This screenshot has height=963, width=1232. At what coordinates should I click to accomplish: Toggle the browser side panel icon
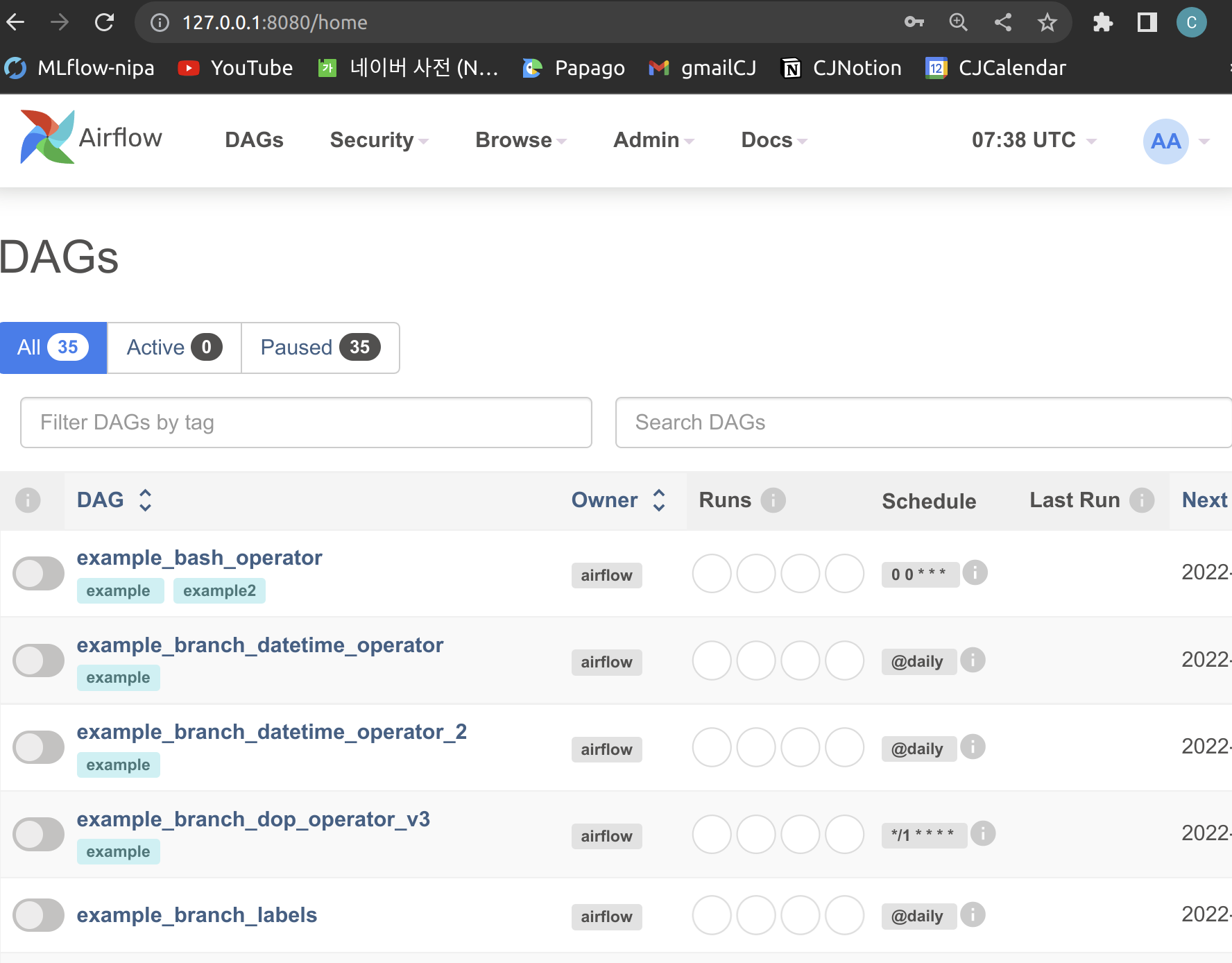(1147, 23)
